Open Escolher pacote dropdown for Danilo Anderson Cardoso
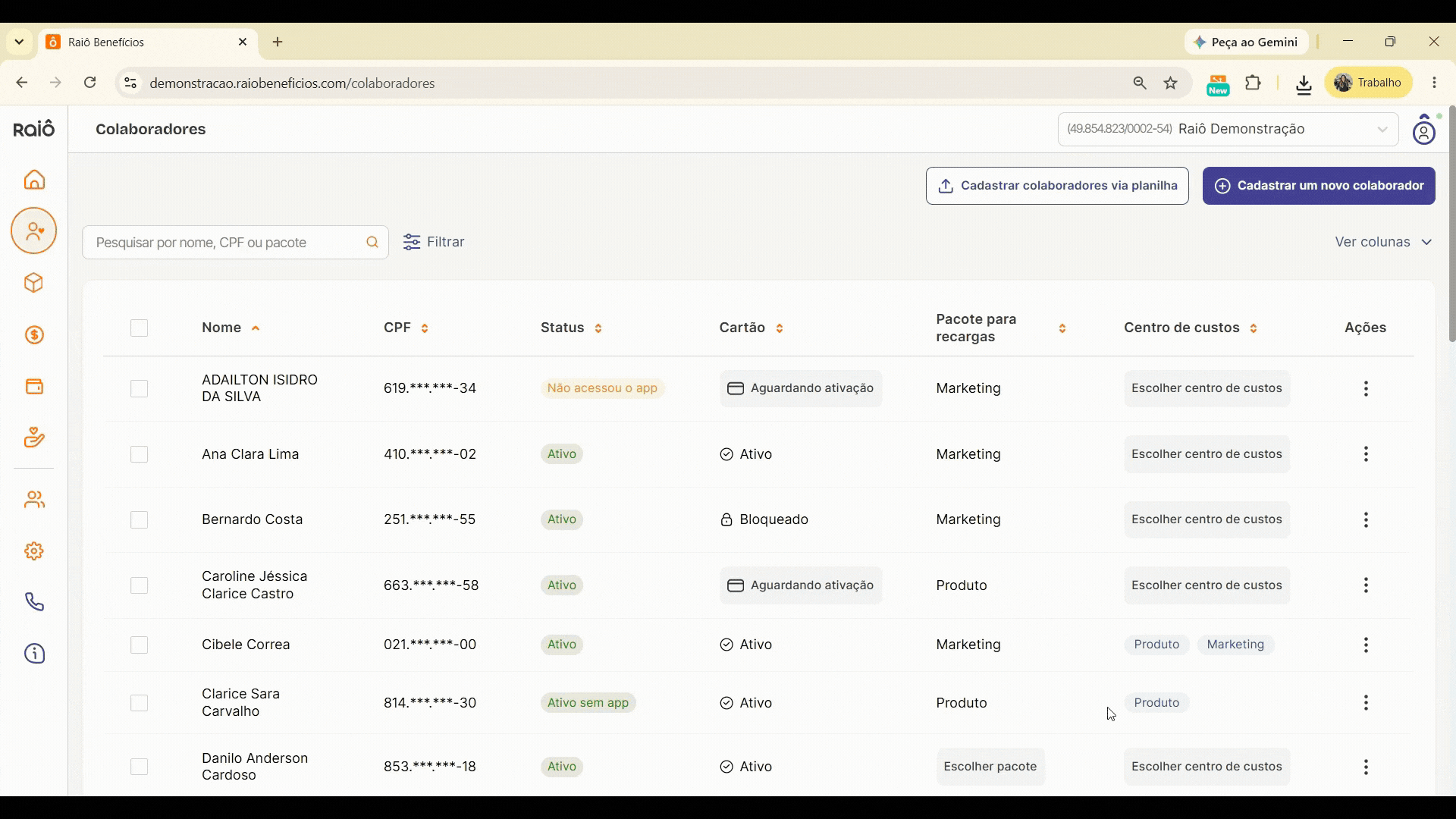1456x819 pixels. point(990,767)
